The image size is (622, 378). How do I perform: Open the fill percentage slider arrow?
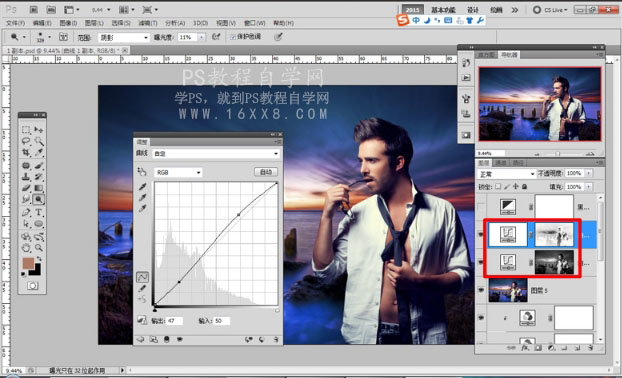589,186
